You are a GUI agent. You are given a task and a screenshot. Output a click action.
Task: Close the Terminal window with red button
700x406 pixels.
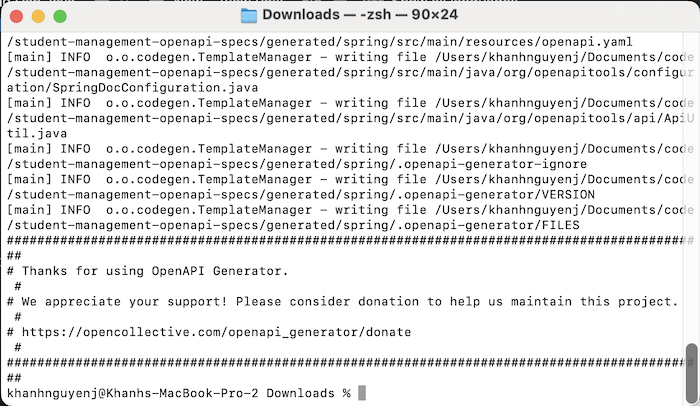[x=17, y=17]
